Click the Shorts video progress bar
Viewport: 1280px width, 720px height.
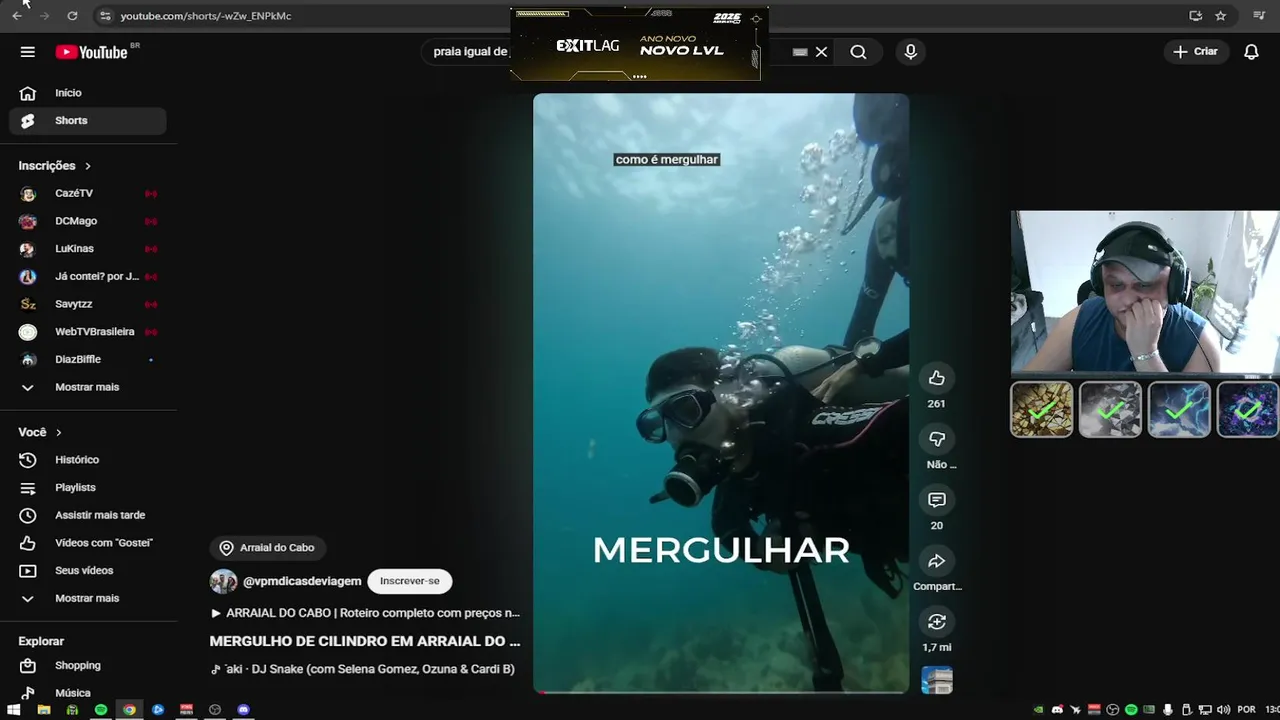click(721, 691)
